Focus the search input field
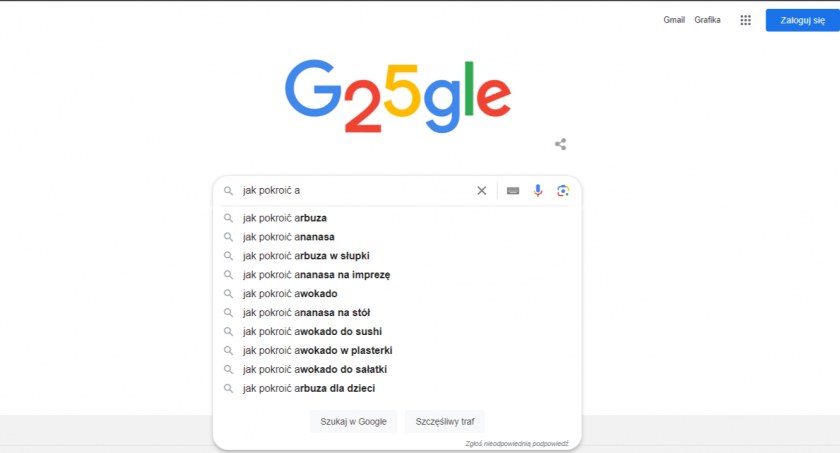Screen dimensions: 840x453 tap(350, 190)
